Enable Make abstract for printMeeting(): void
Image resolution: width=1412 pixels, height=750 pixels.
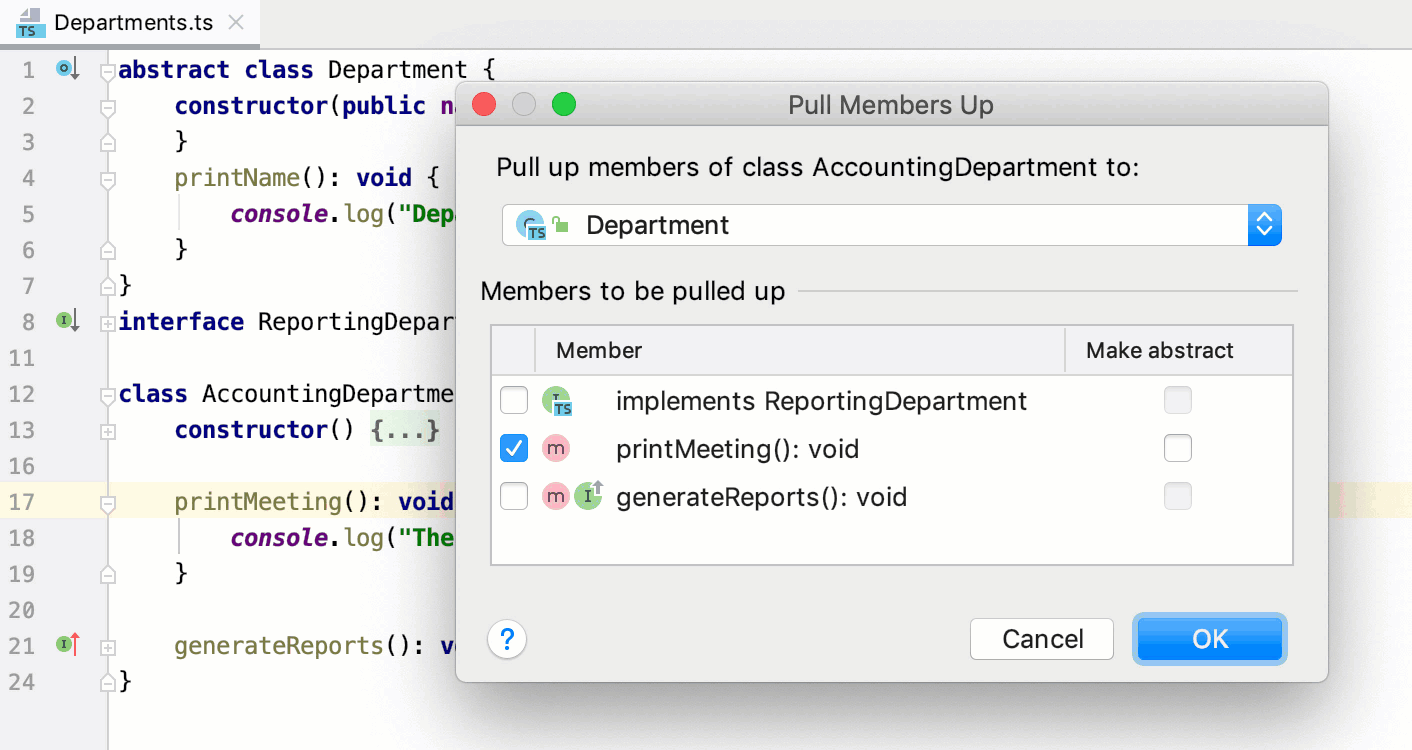pos(1178,448)
